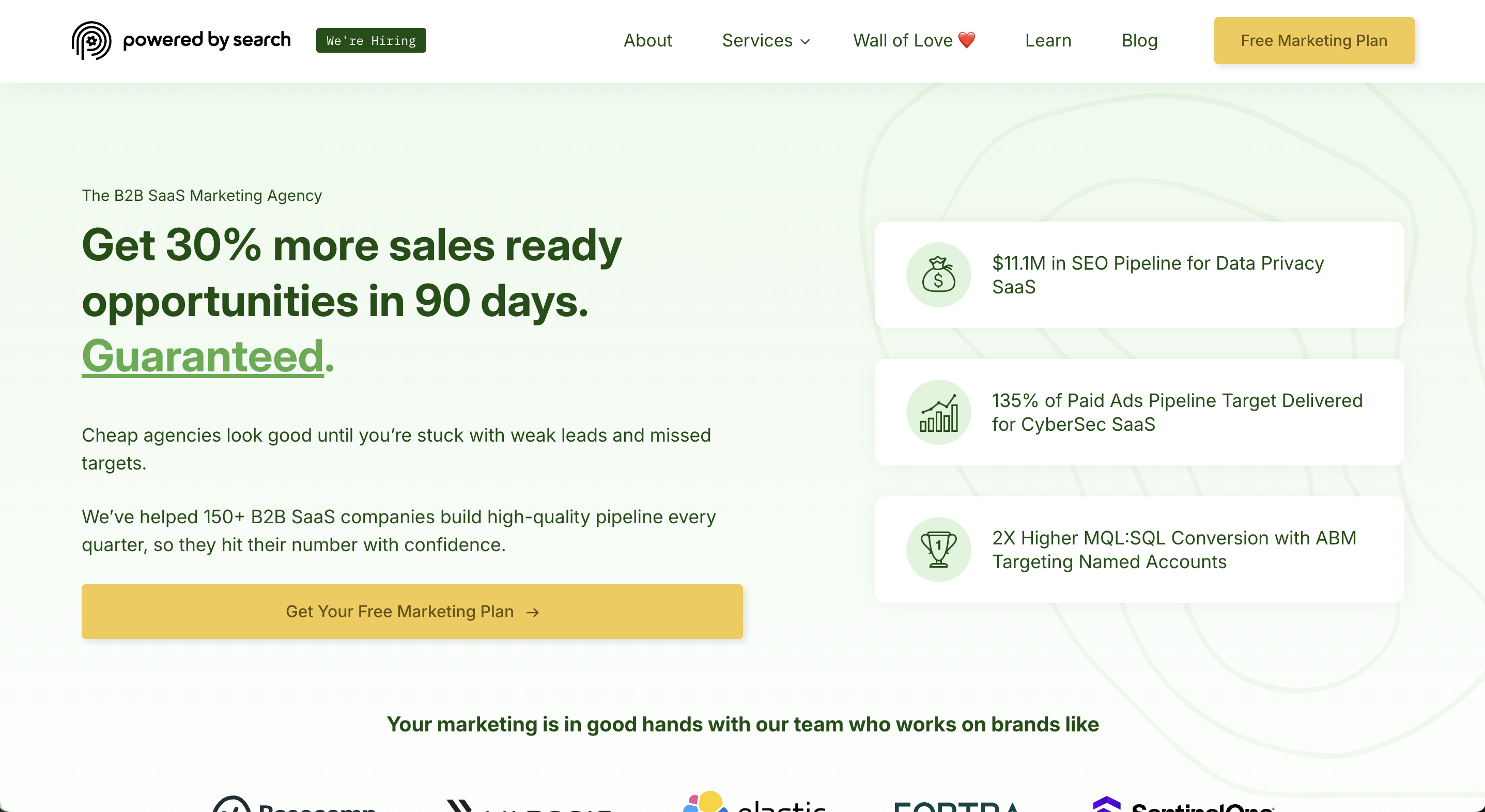This screenshot has width=1485, height=812.
Task: Click the elastic logo at bottom
Action: coord(754,803)
